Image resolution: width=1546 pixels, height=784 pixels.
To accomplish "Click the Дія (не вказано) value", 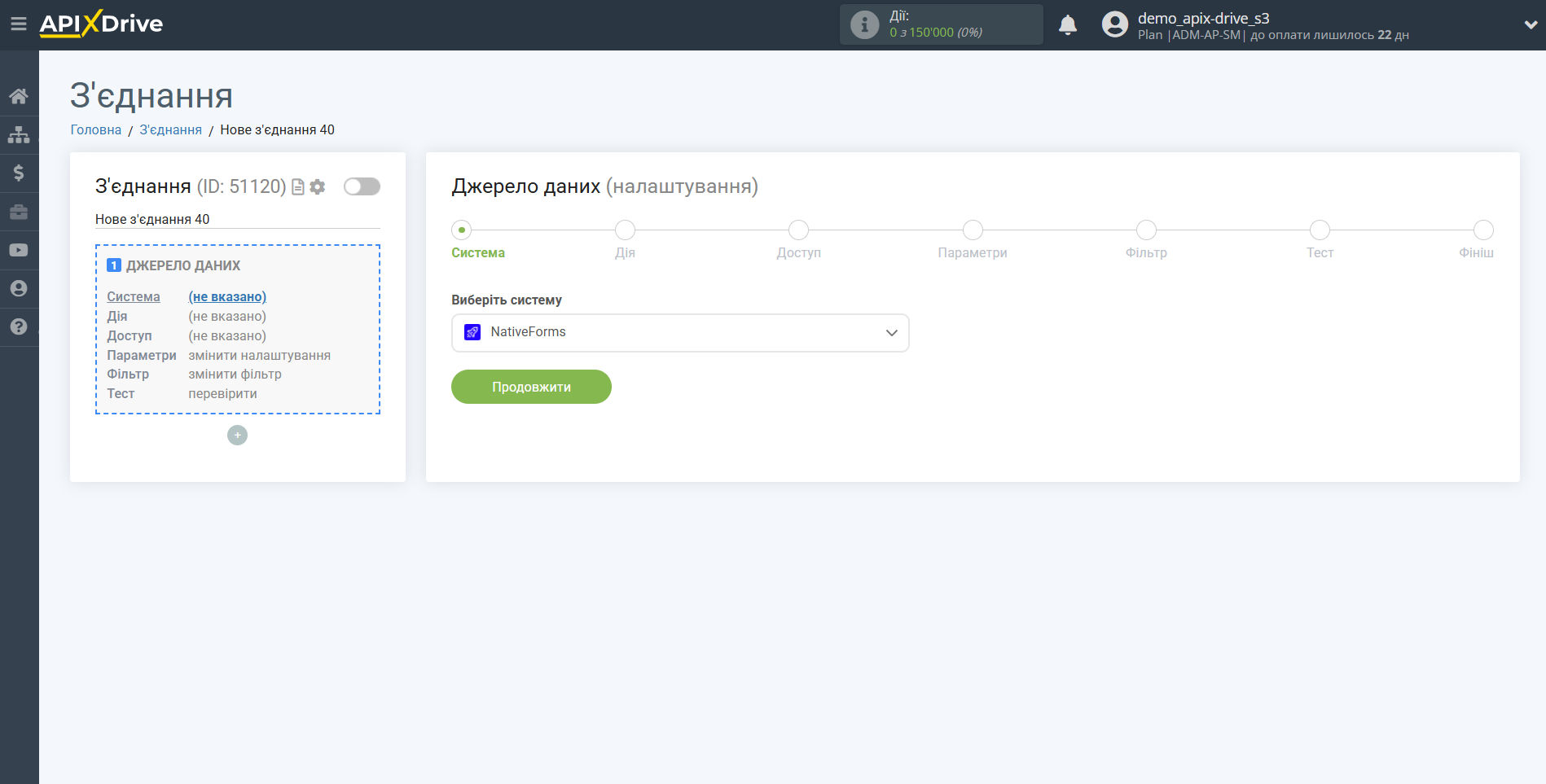I will coord(227,317).
